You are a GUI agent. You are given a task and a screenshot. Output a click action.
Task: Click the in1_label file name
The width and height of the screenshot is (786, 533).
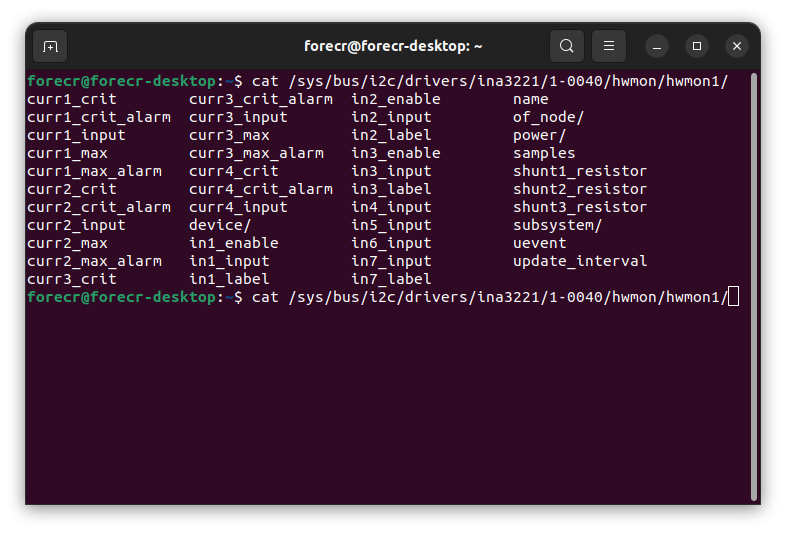[x=229, y=279]
